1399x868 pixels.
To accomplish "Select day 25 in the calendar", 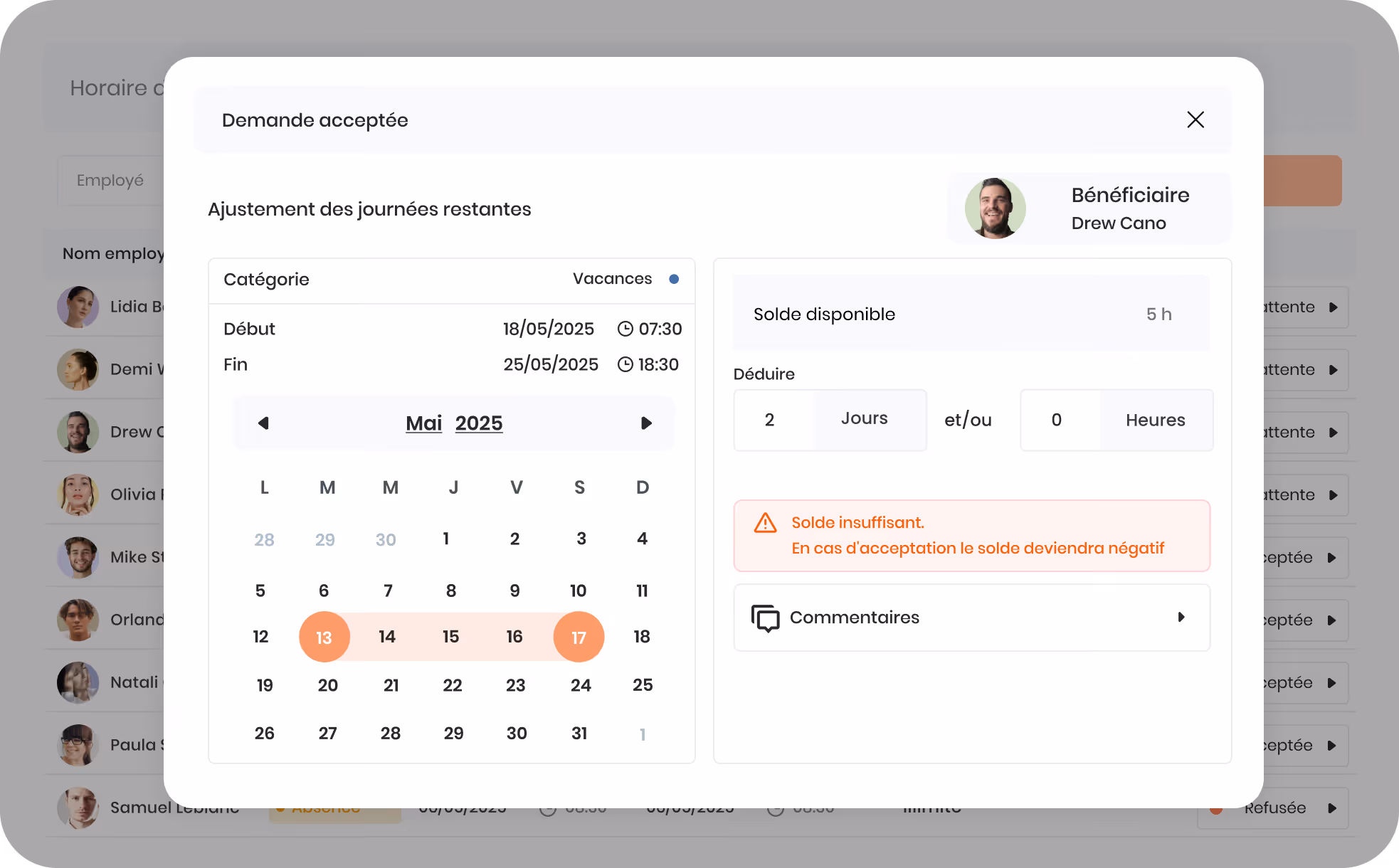I will coord(643,685).
